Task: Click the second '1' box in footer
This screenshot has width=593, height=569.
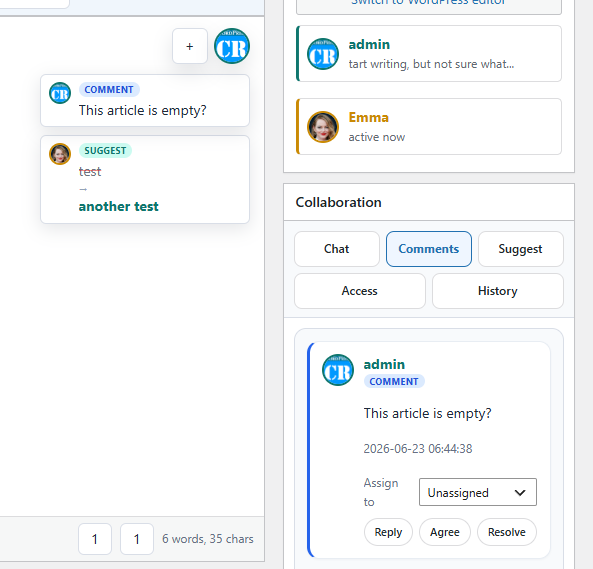Action: pos(137,539)
